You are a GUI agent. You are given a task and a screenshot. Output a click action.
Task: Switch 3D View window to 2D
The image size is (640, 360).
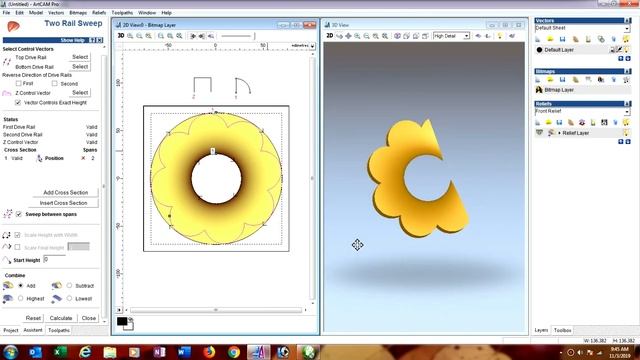[330, 36]
